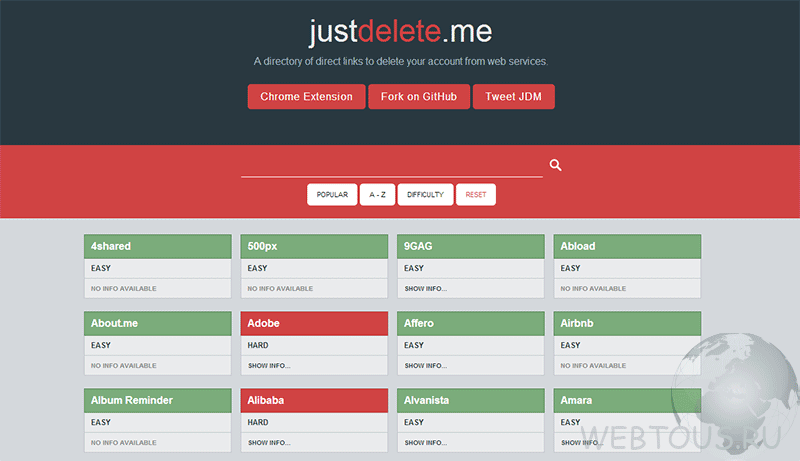Open the Chrome Extension button
Screen dimensions: 800x461
[x=306, y=97]
